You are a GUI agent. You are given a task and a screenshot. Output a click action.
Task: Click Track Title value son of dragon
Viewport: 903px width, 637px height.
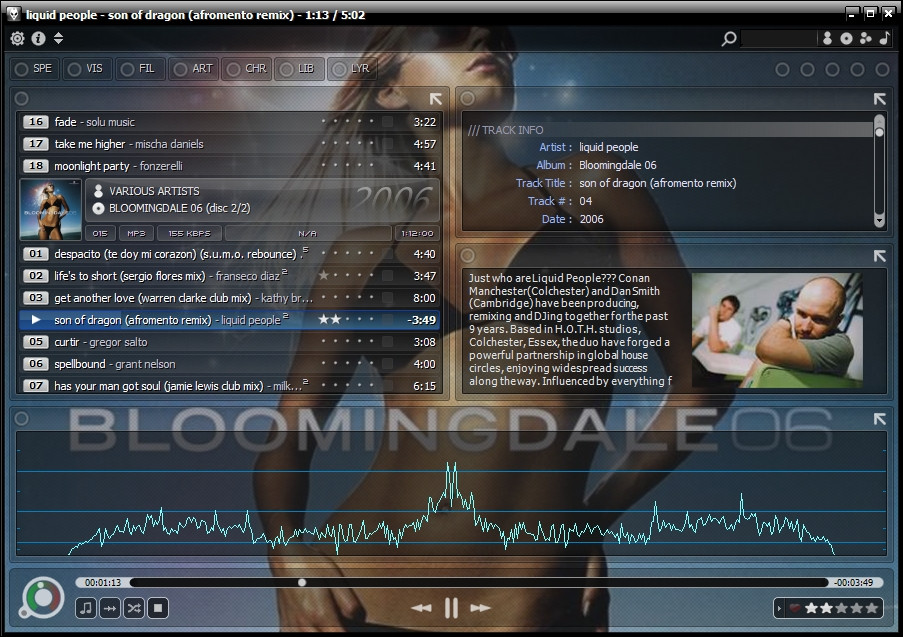tap(657, 183)
